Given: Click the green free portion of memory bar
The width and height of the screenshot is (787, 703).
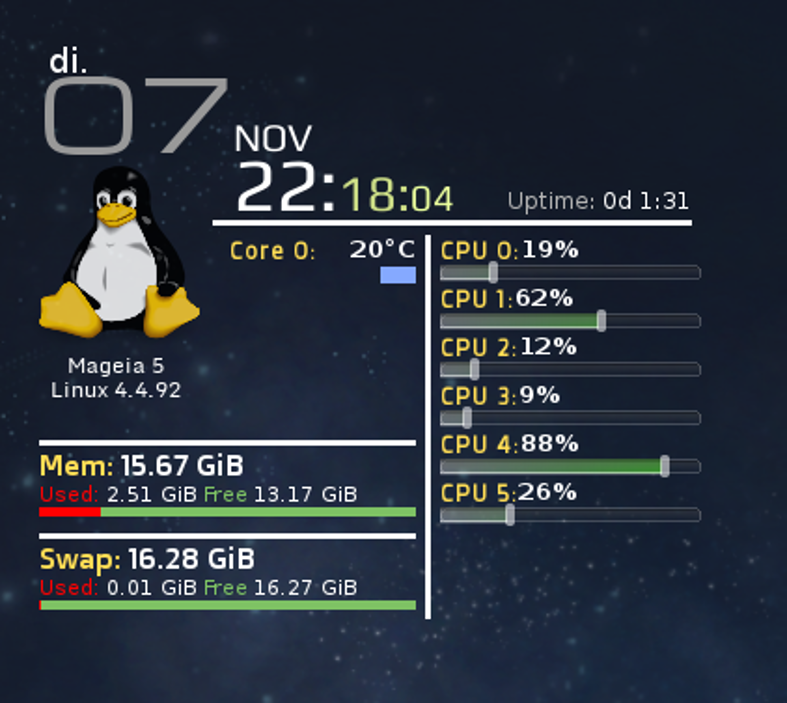Looking at the screenshot, I should pyautogui.click(x=258, y=512).
